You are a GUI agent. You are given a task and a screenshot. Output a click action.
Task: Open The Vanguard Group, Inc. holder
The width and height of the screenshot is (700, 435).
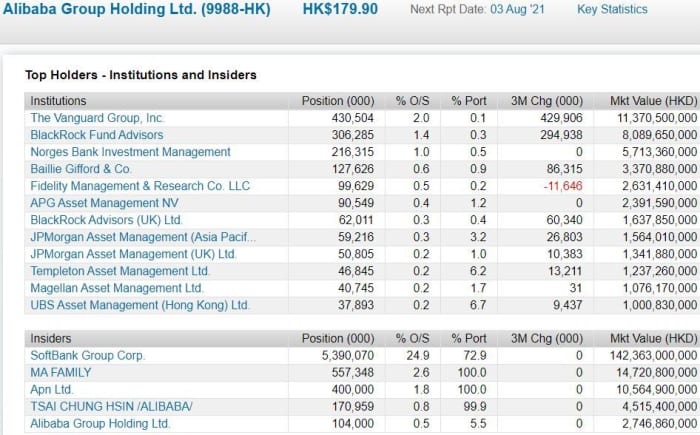pos(97,118)
